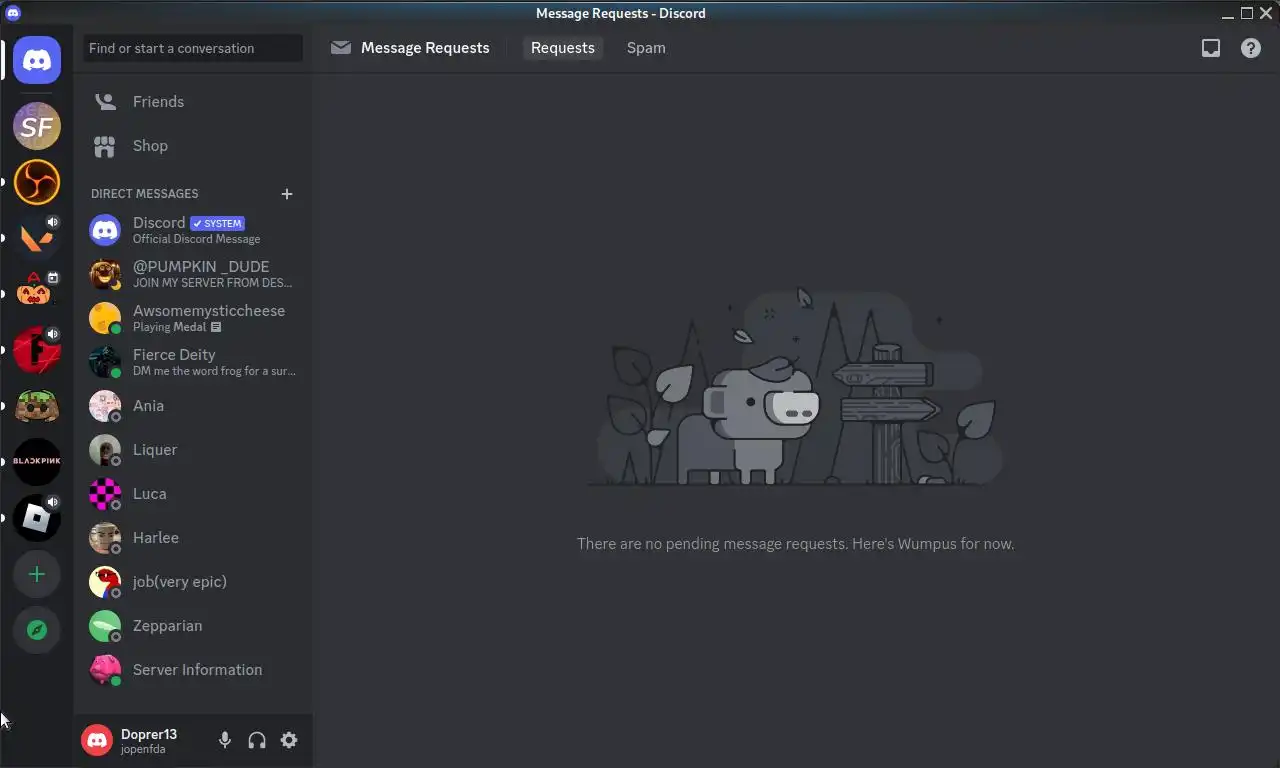This screenshot has height=768, width=1280.
Task: Open the Friends page
Action: pos(192,102)
